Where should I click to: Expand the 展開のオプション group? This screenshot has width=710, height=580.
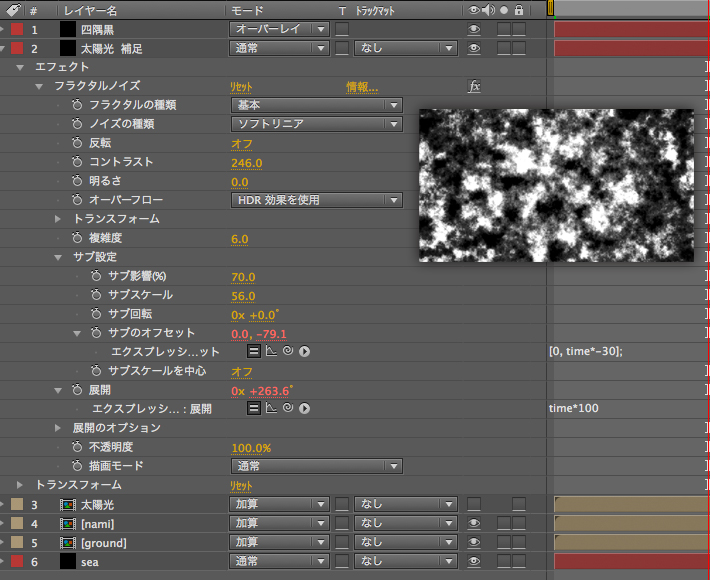[58, 428]
